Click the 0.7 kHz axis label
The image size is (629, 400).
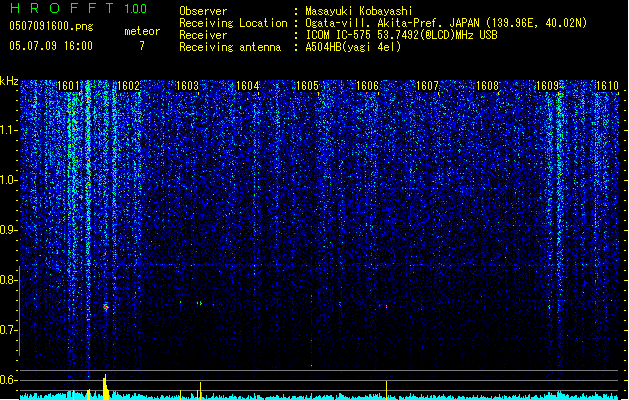9,330
